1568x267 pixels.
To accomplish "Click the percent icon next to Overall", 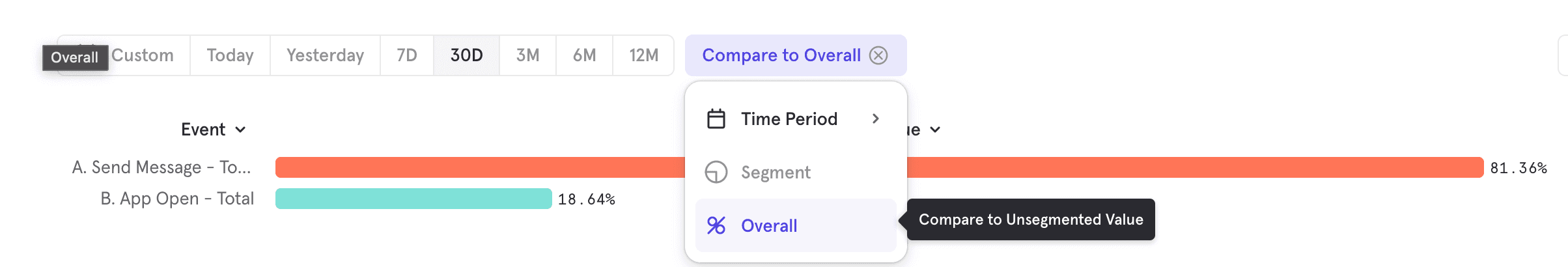I will click(716, 226).
